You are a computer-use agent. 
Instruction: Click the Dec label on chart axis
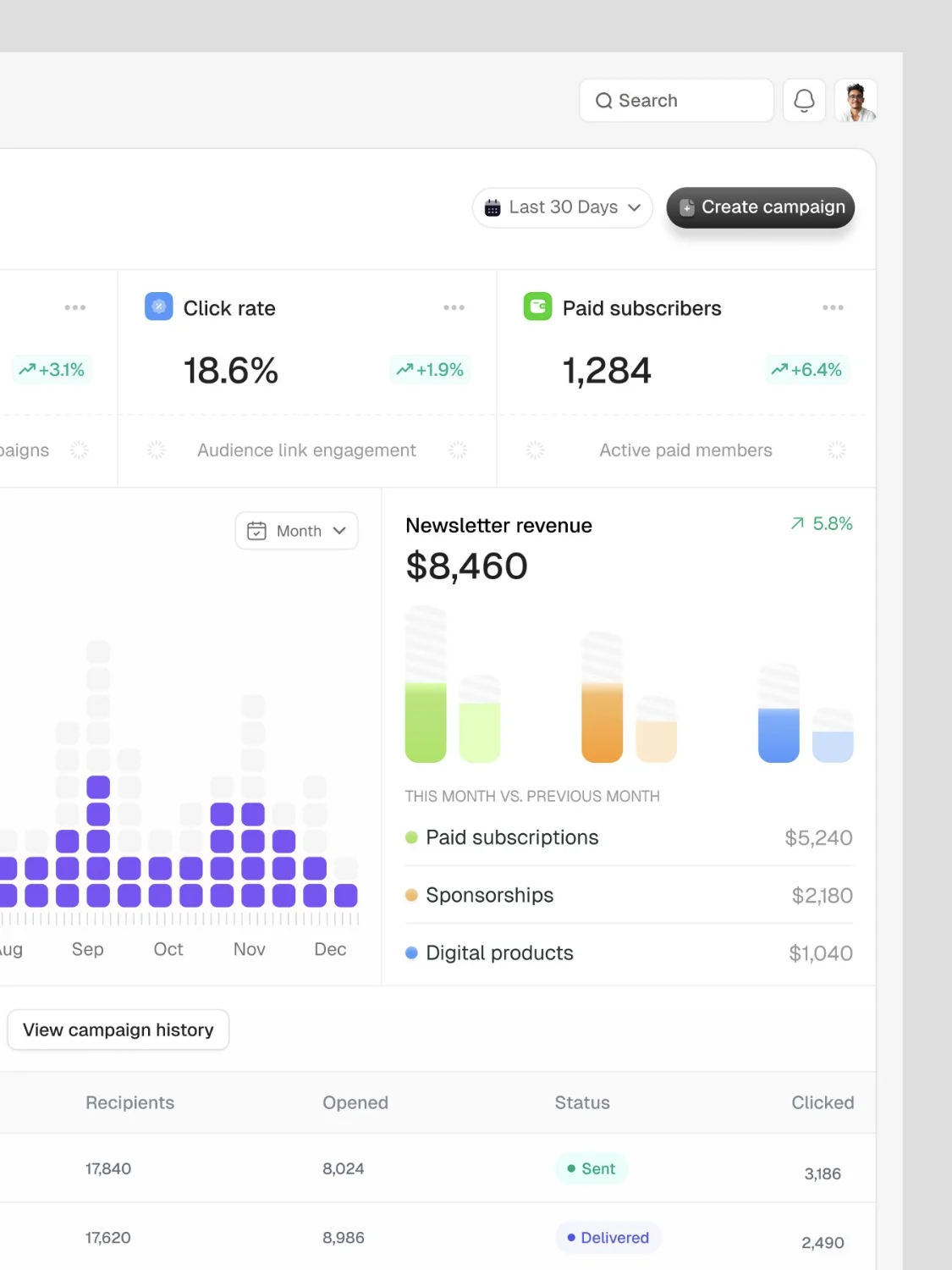click(330, 949)
